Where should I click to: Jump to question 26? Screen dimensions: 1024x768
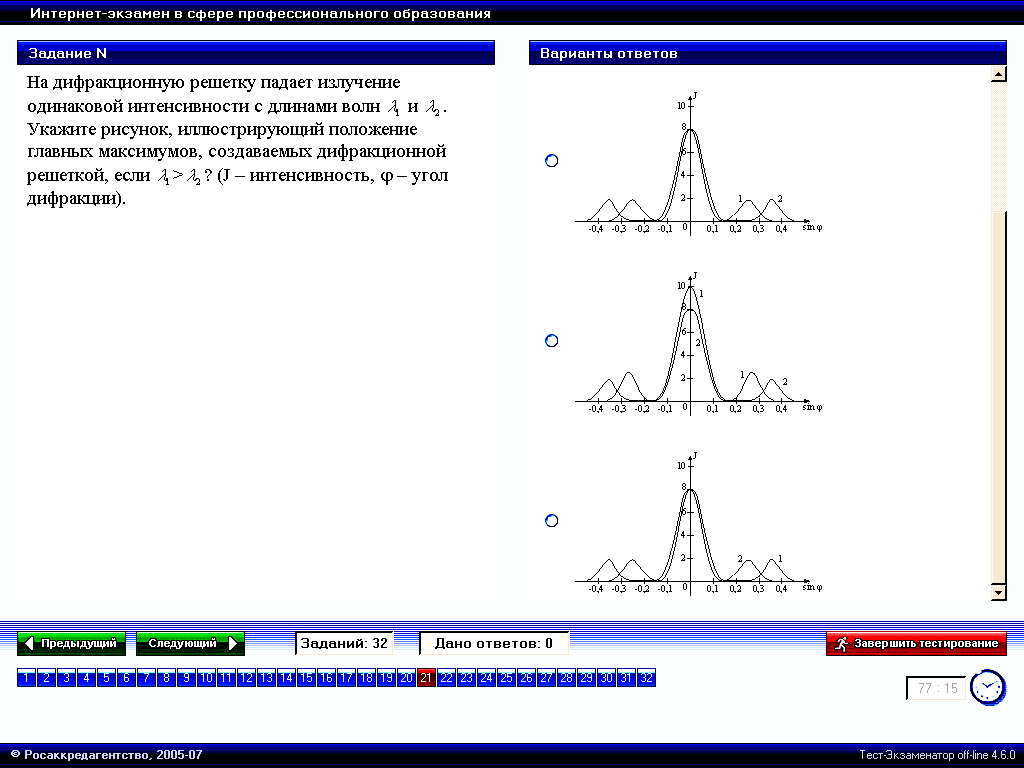coord(526,678)
